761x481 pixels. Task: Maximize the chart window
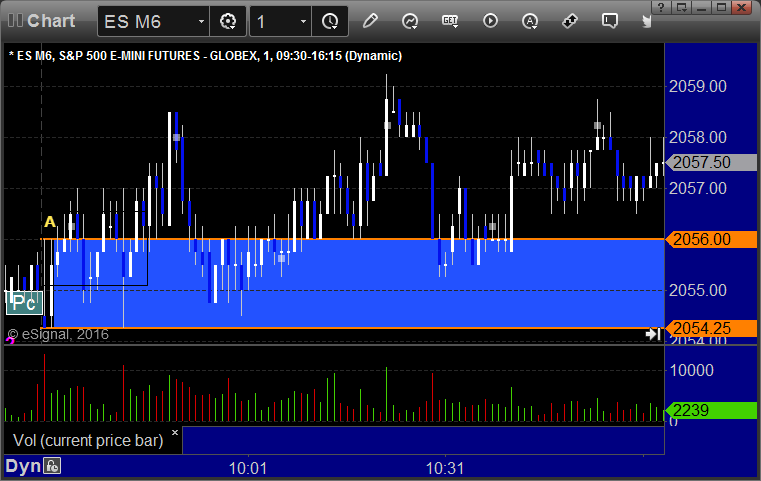pos(721,7)
